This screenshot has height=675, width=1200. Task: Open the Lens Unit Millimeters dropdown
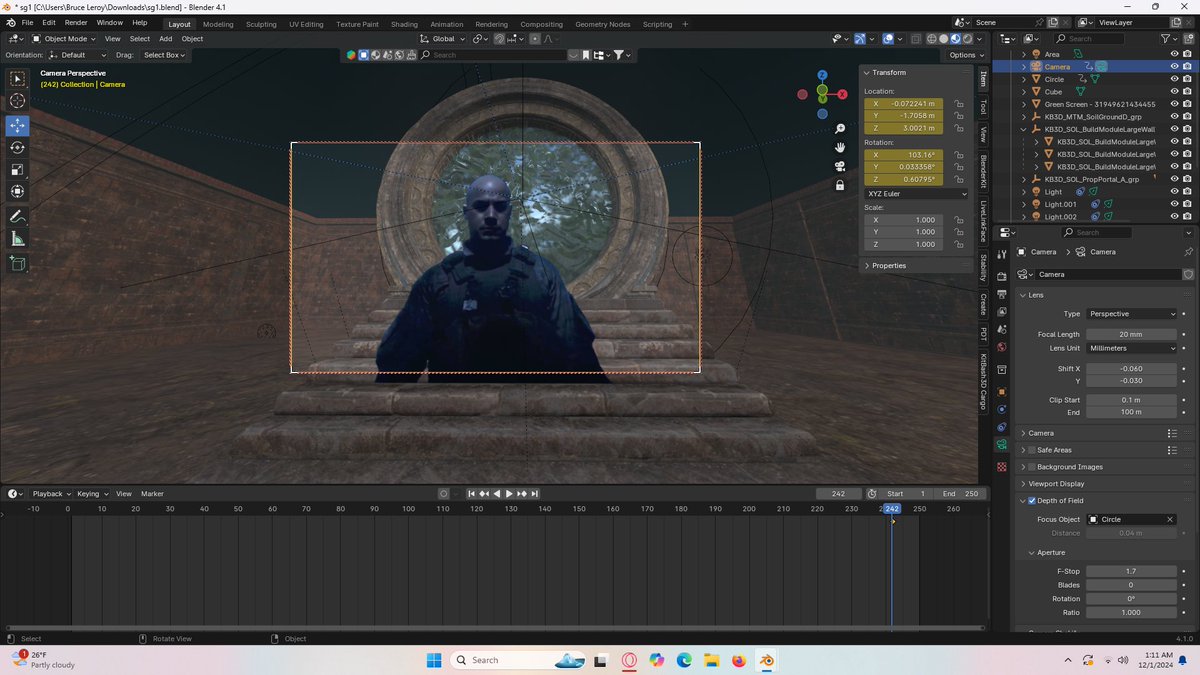(x=1132, y=348)
